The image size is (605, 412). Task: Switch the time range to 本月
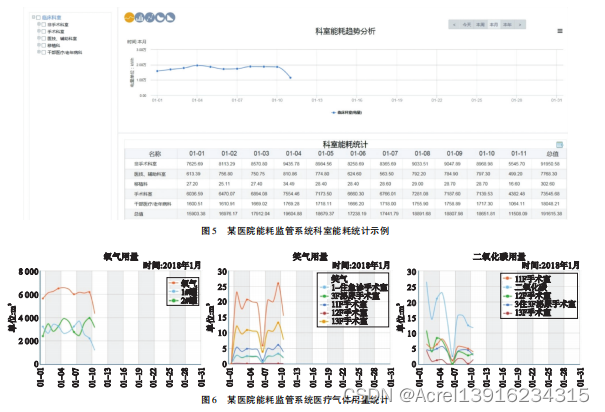coord(494,25)
